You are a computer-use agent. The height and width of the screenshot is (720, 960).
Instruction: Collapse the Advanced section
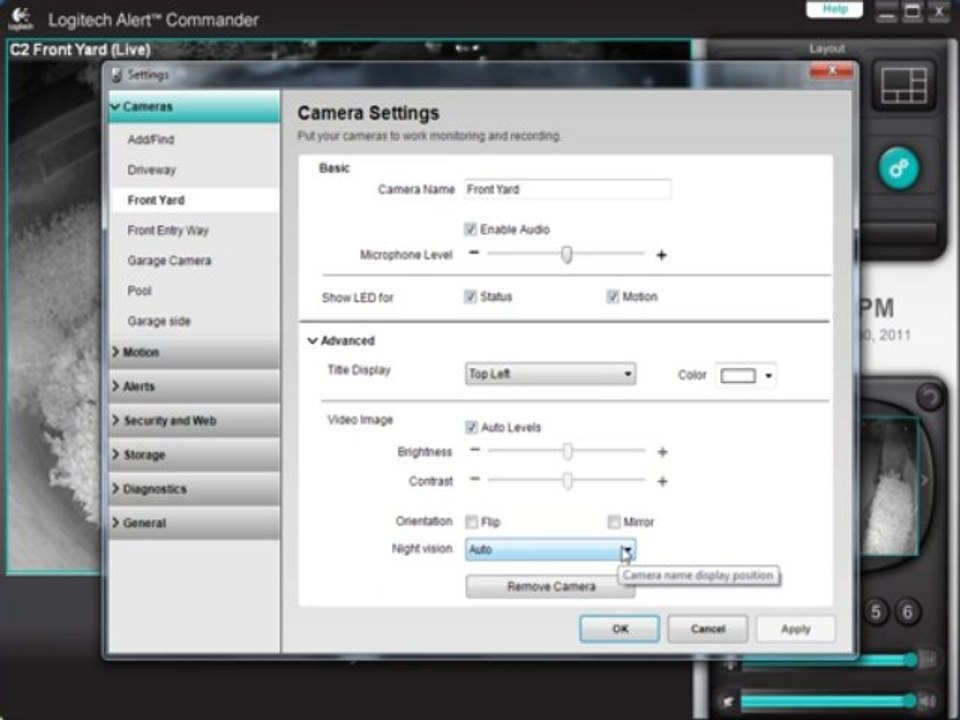click(313, 341)
